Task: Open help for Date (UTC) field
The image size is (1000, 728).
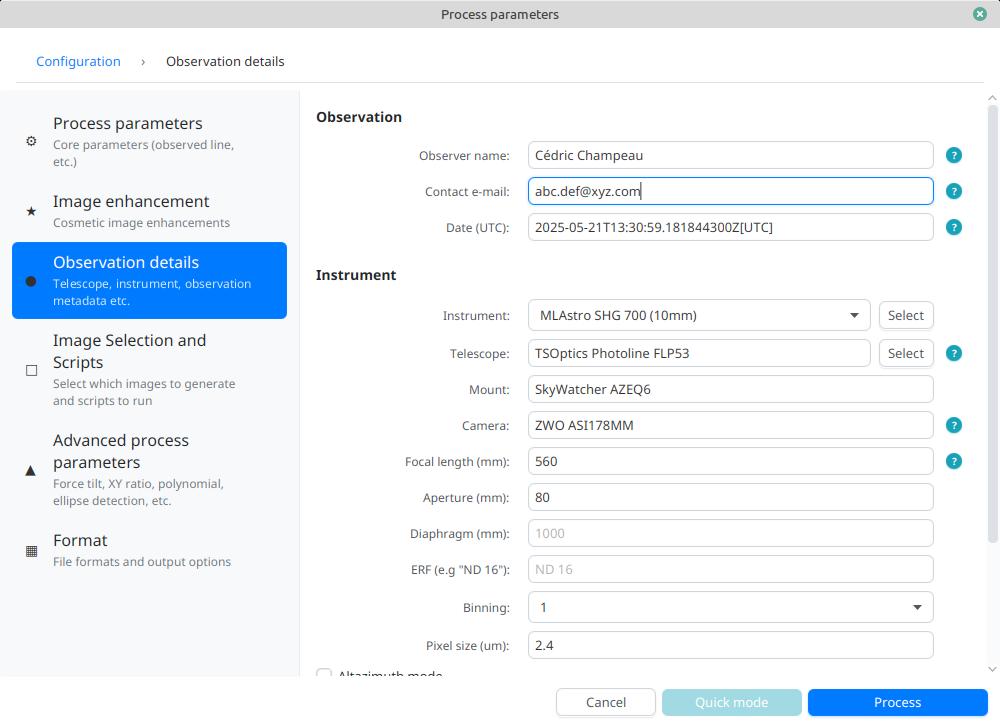Action: tap(954, 227)
